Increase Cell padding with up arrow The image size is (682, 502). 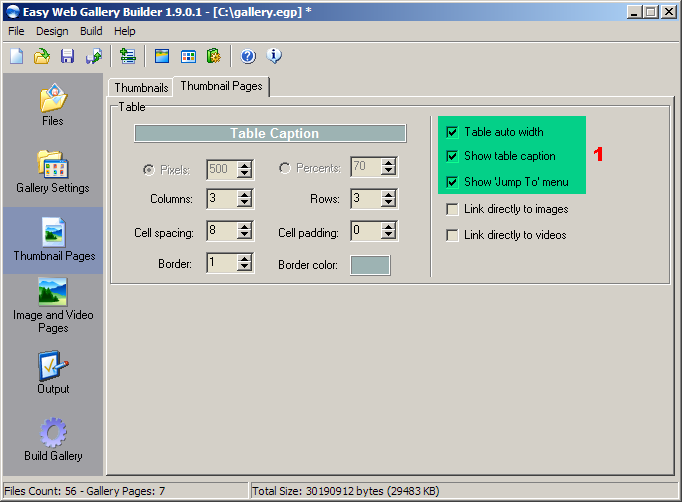388,226
